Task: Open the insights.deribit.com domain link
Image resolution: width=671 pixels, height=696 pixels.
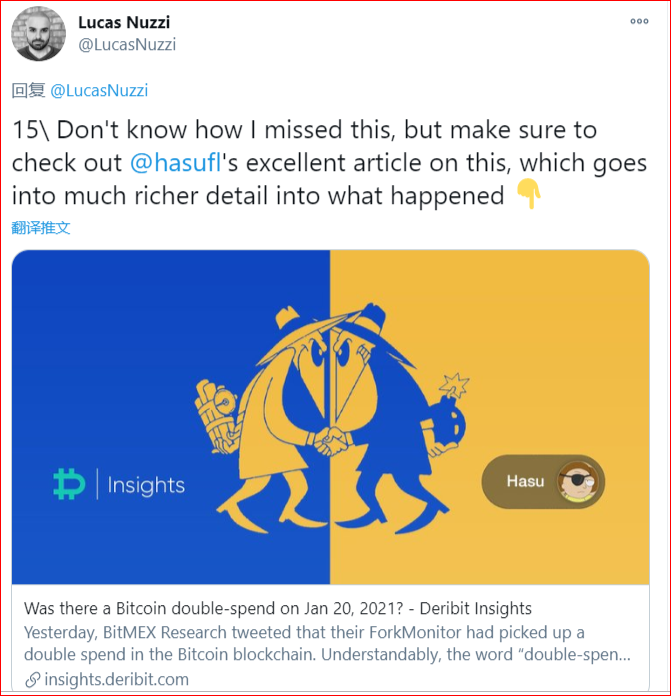Action: [118, 679]
